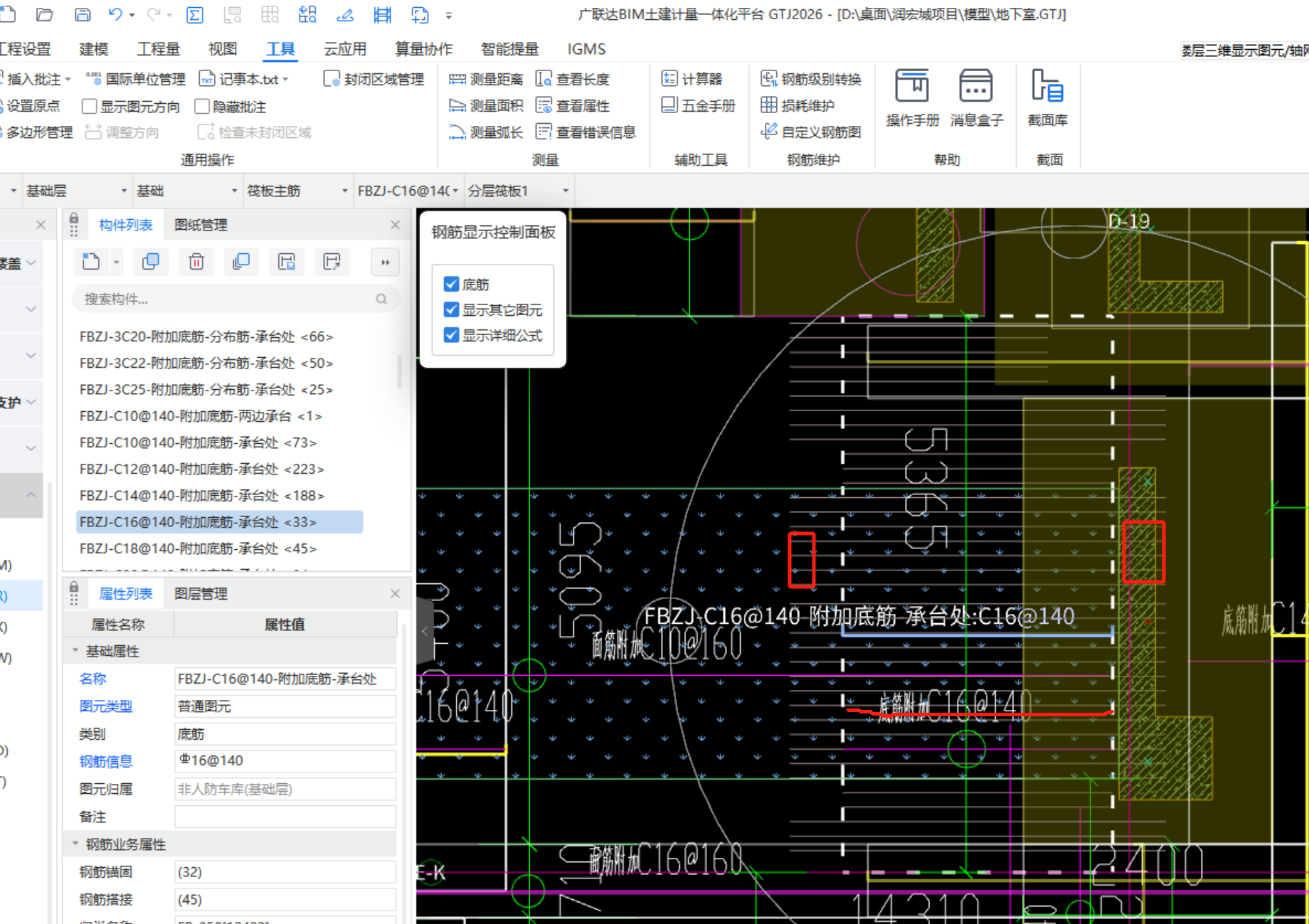Select FBZJ-C18@140-附加底筋-承台处 <45> component

click(198, 548)
